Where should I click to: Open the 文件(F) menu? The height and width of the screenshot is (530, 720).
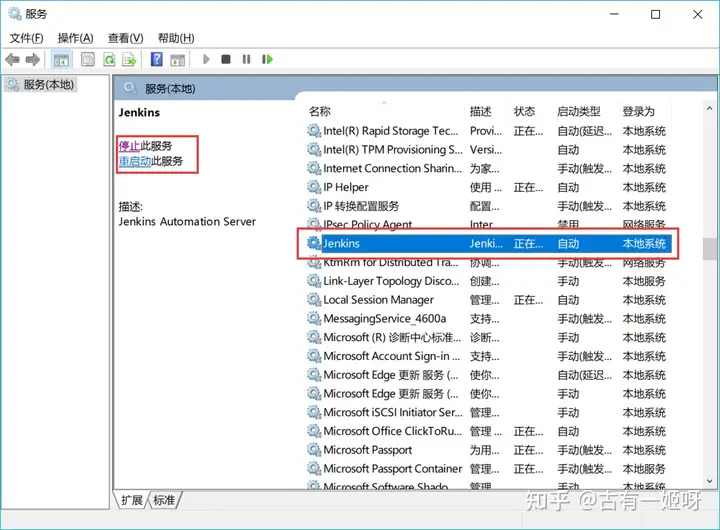(27, 38)
